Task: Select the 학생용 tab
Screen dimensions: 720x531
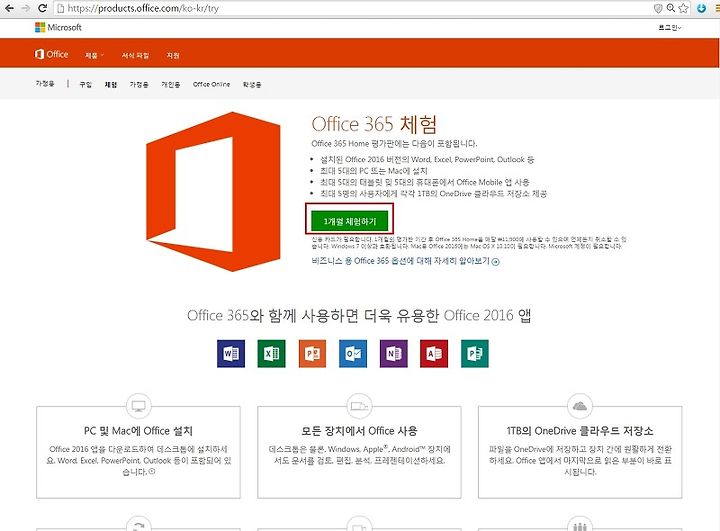Action: click(x=252, y=85)
